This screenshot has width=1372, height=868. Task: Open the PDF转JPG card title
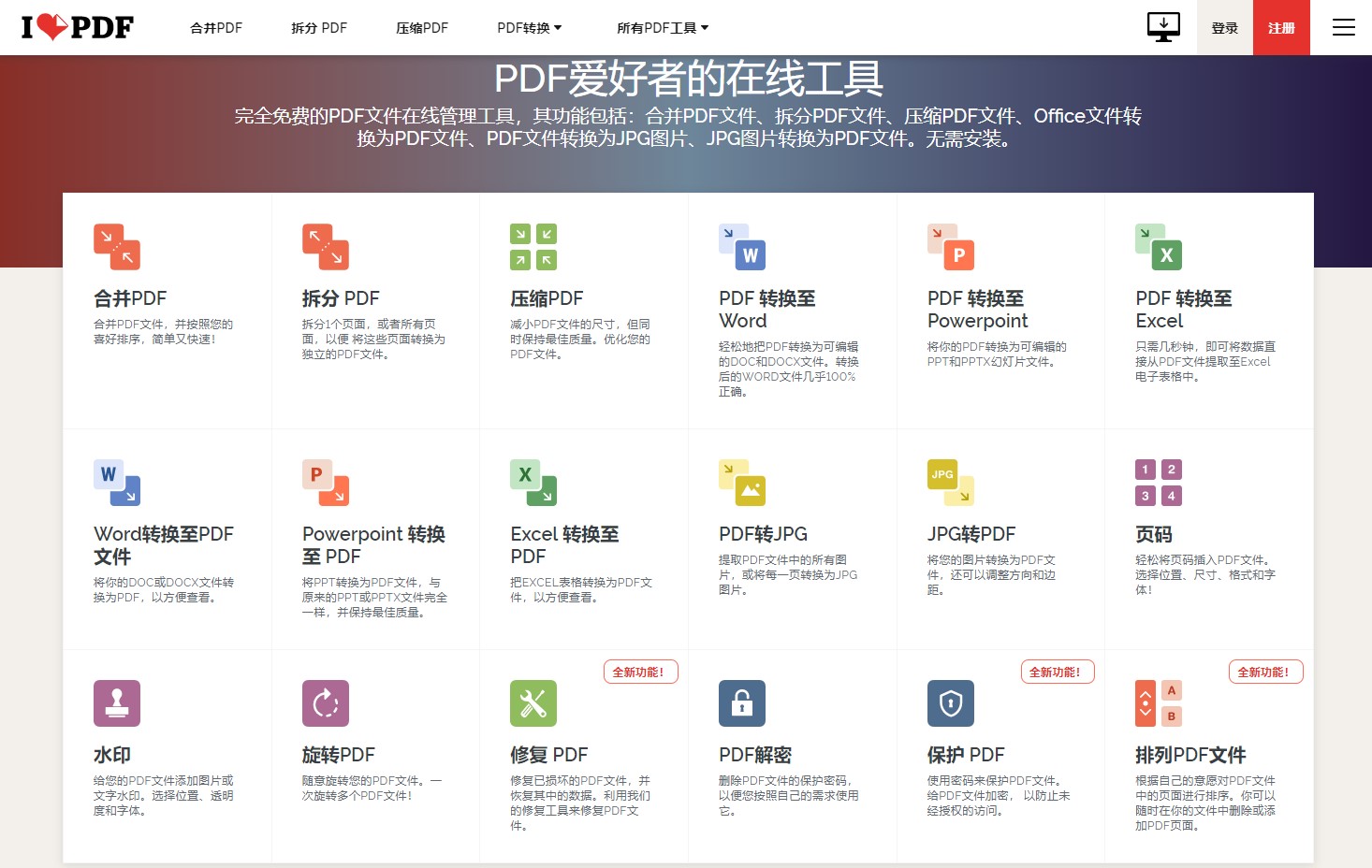[x=763, y=534]
